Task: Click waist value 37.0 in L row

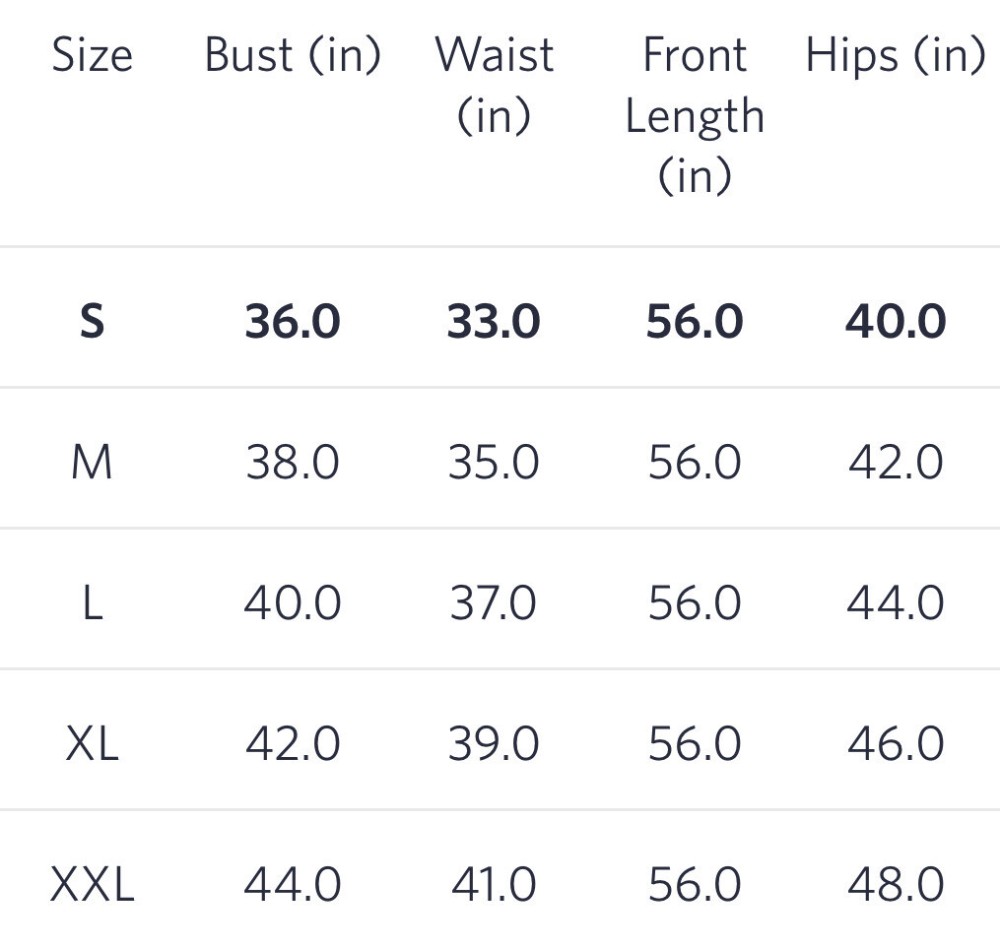Action: click(493, 604)
